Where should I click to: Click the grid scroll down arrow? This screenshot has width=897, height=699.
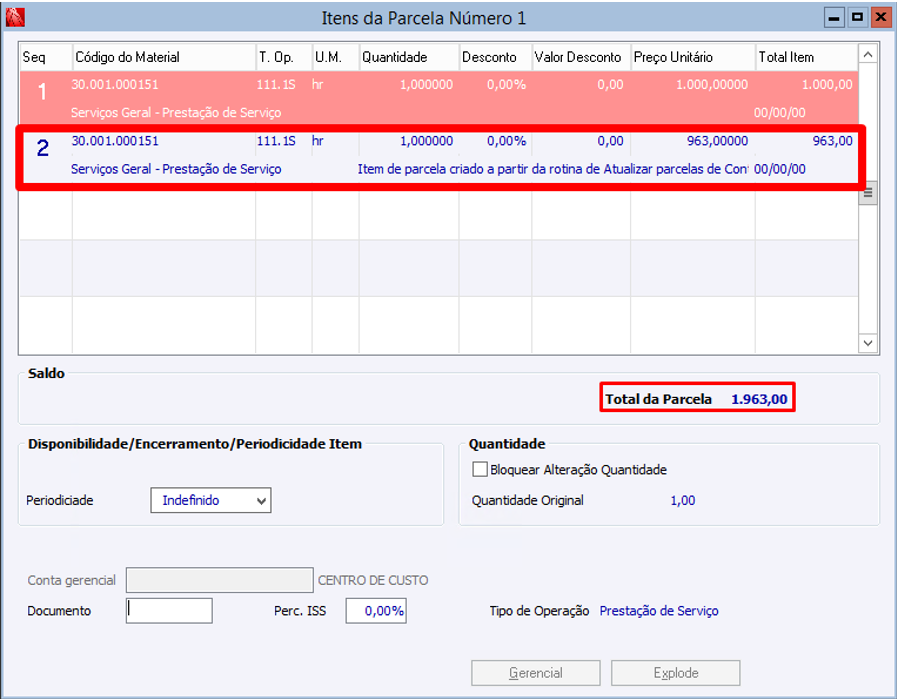tap(868, 343)
